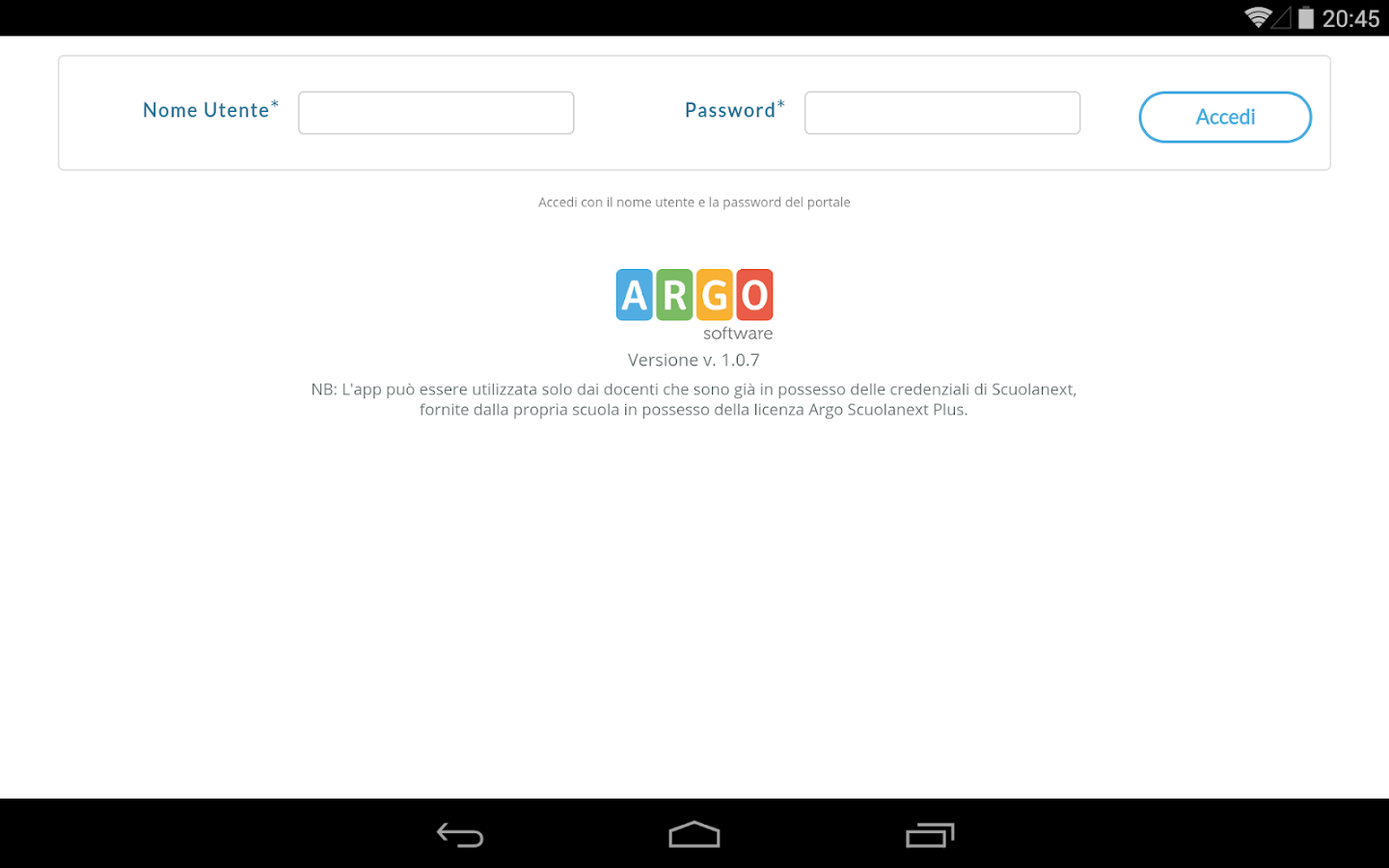This screenshot has width=1389, height=868.
Task: Tap the Wi-Fi status icon
Action: click(1258, 17)
